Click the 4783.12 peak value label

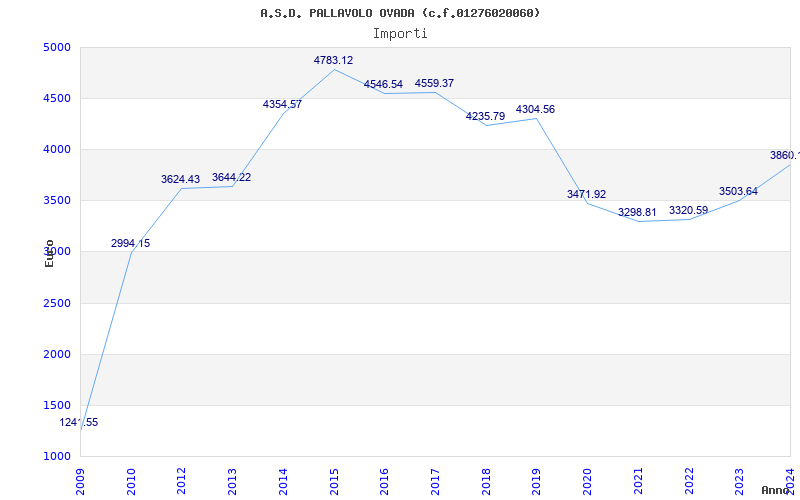click(333, 60)
